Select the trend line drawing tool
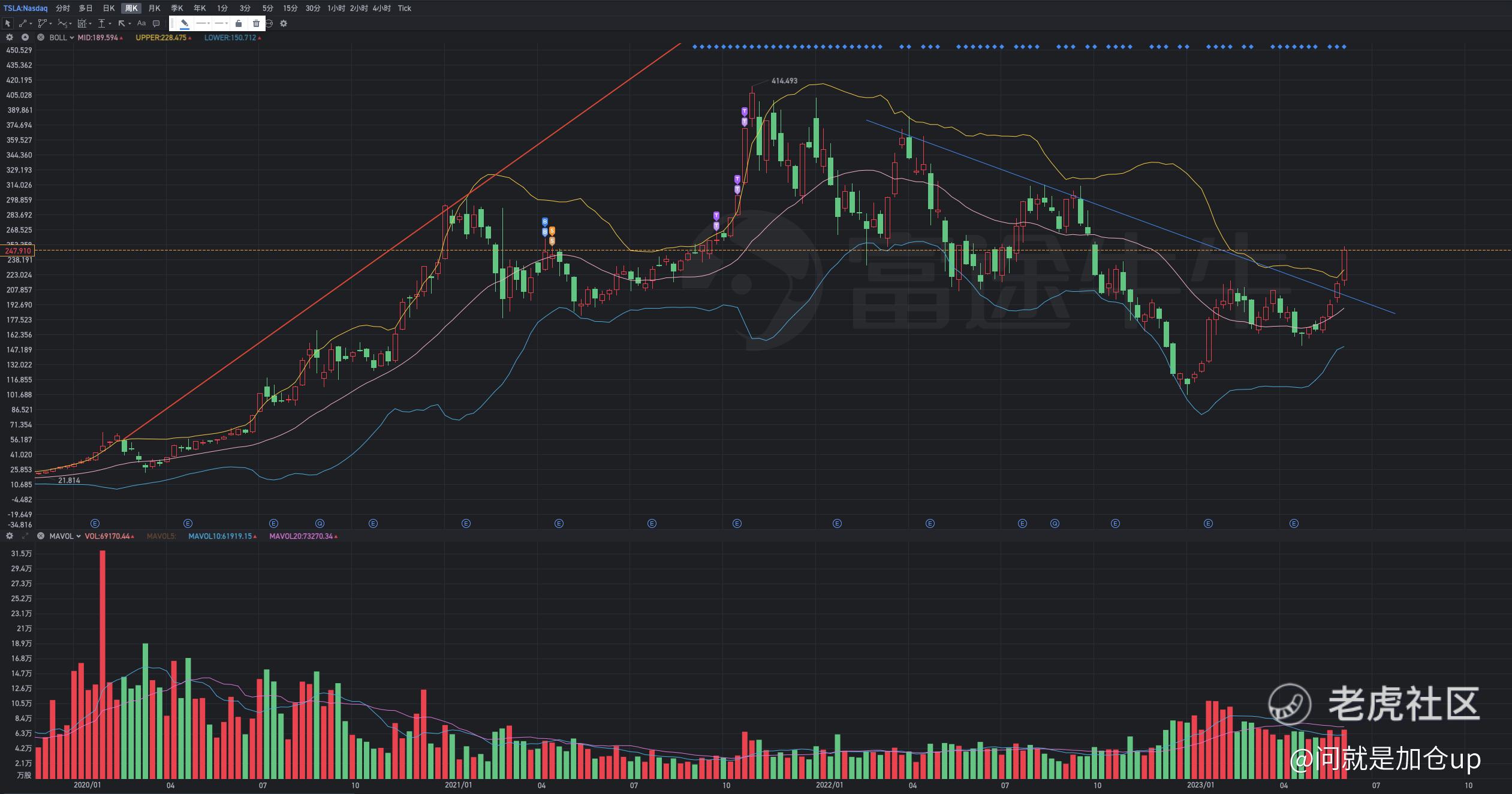 coord(23,23)
